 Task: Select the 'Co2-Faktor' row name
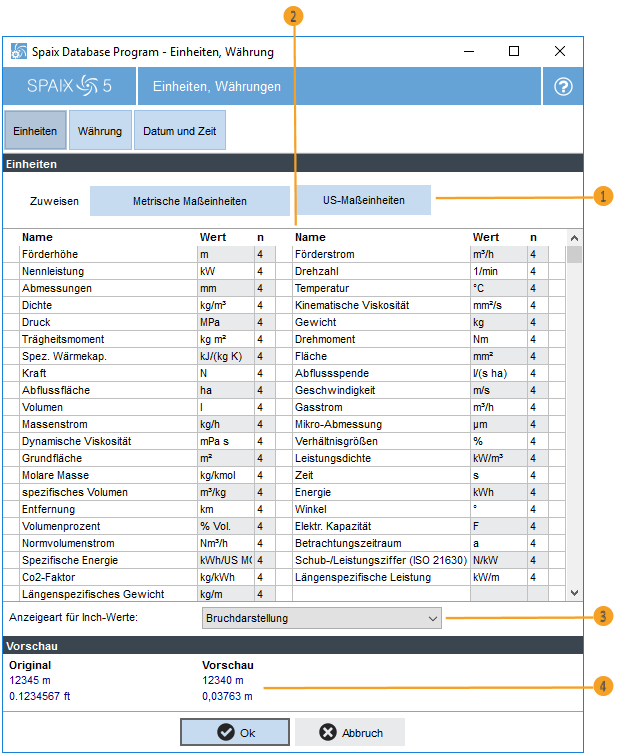48,577
